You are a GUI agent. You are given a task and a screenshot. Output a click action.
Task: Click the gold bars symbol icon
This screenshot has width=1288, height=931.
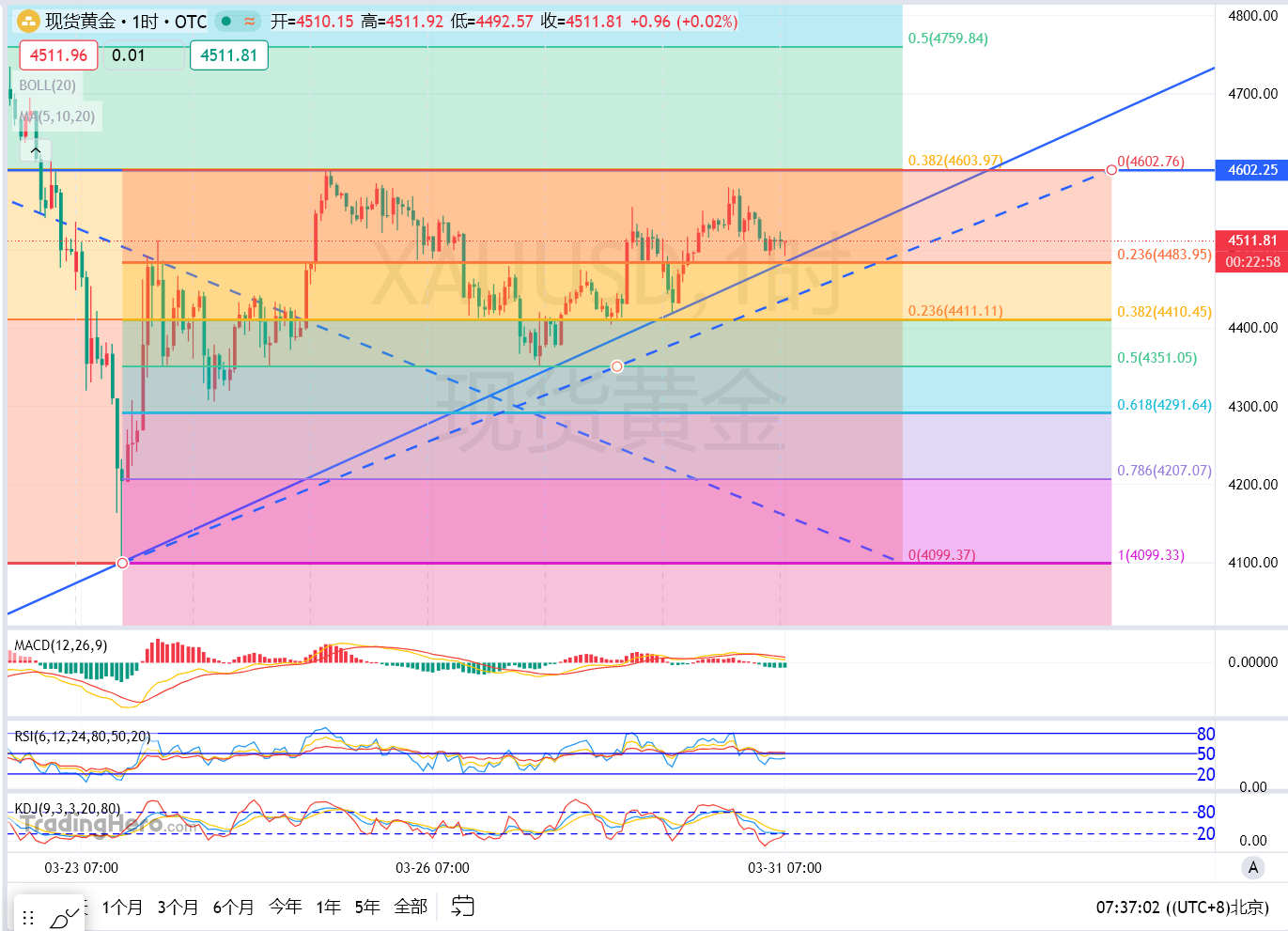(28, 21)
